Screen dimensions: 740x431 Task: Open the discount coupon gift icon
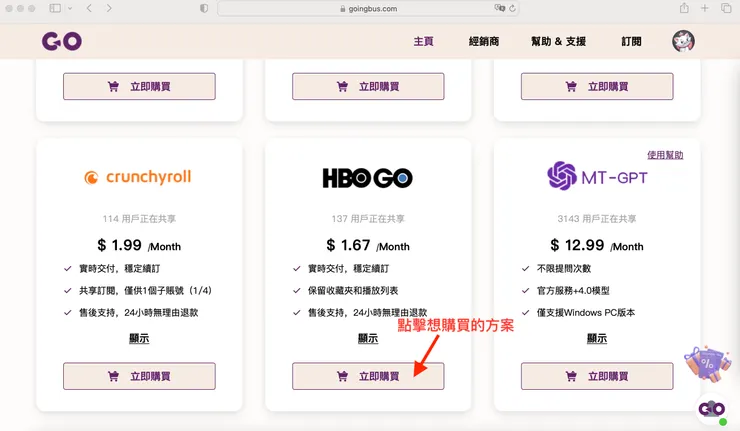707,363
